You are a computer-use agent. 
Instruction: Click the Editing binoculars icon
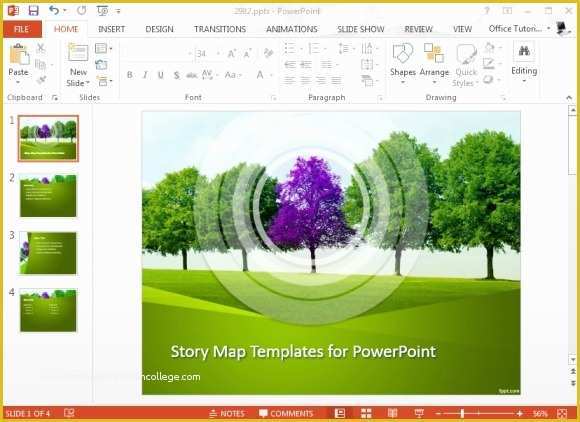tap(524, 51)
